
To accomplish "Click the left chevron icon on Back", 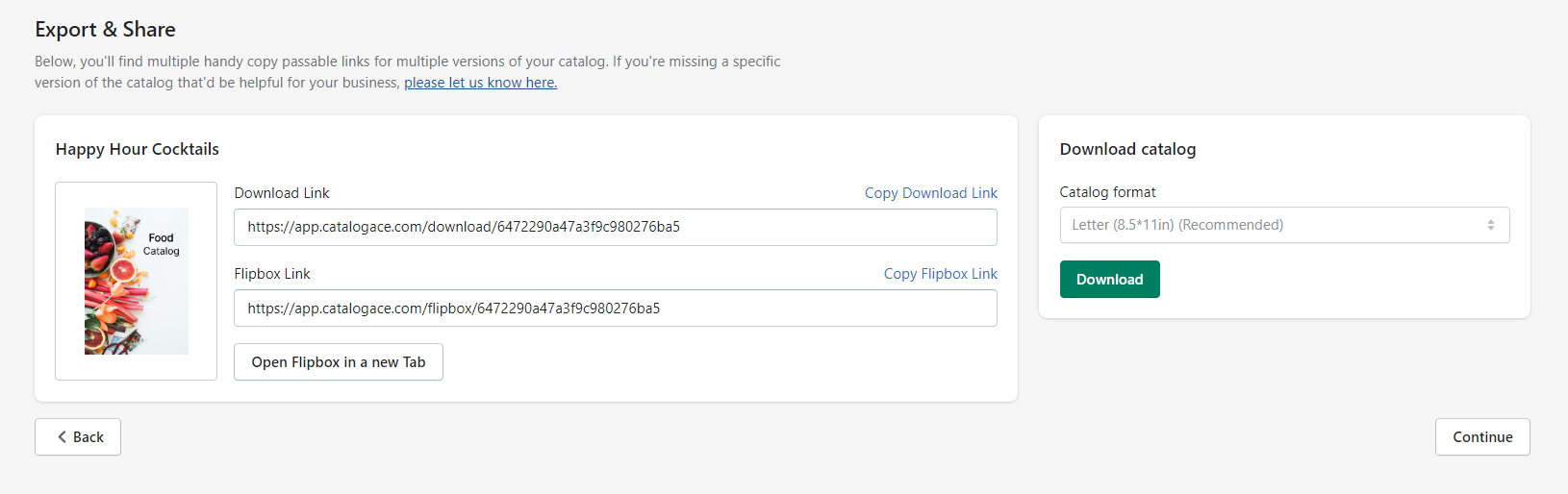I will [63, 437].
